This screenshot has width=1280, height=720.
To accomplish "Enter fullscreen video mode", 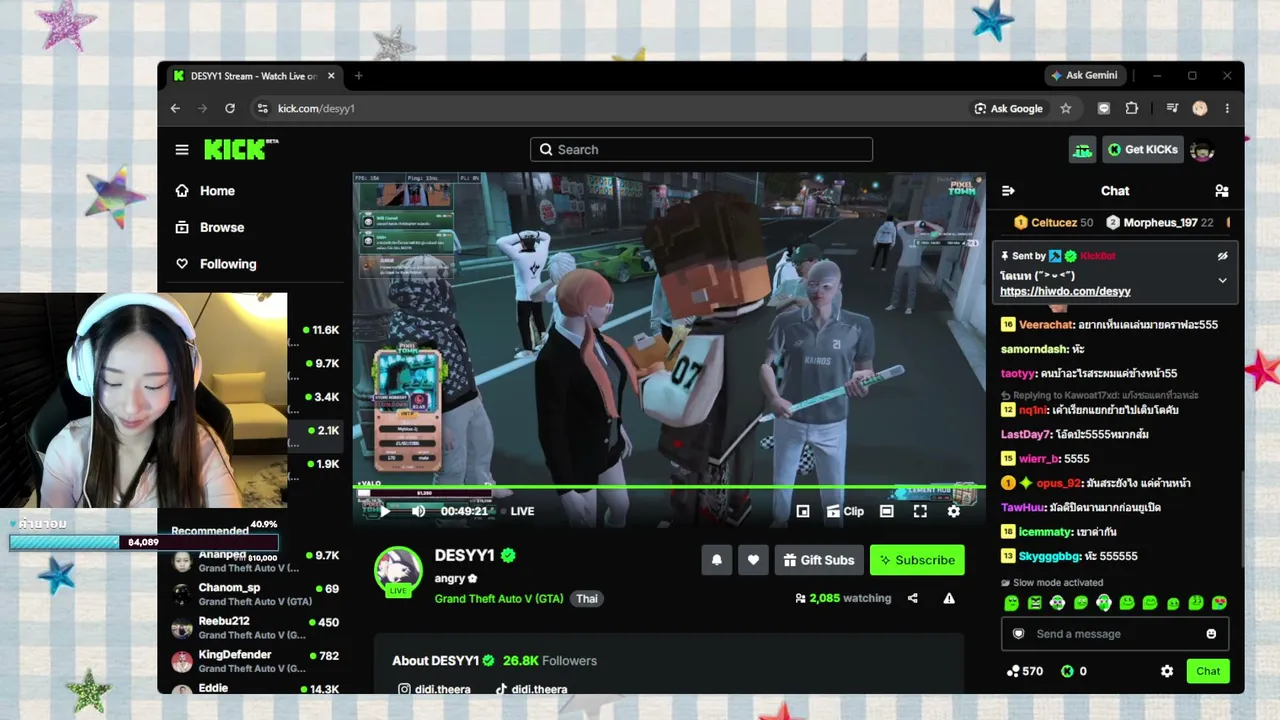I will pos(920,511).
